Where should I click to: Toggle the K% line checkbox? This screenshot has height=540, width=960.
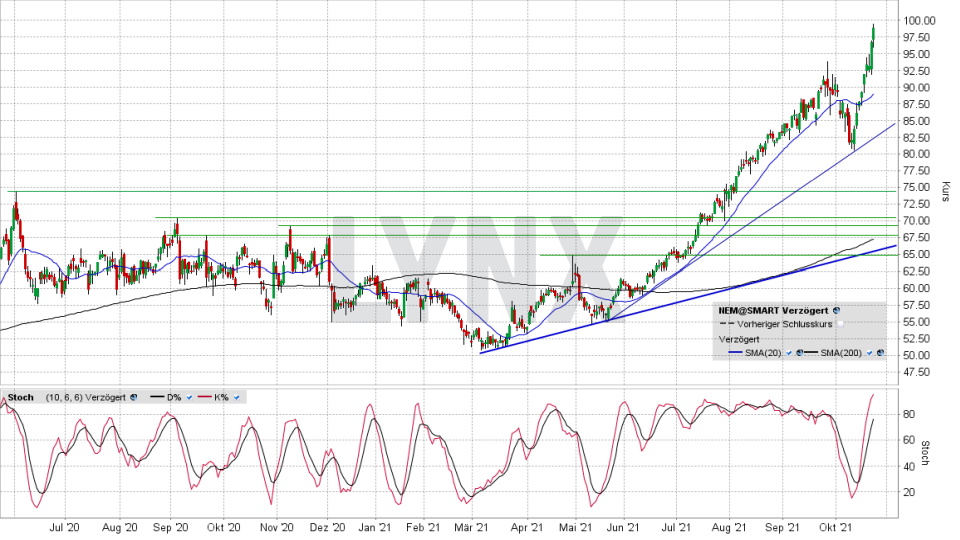click(x=237, y=397)
